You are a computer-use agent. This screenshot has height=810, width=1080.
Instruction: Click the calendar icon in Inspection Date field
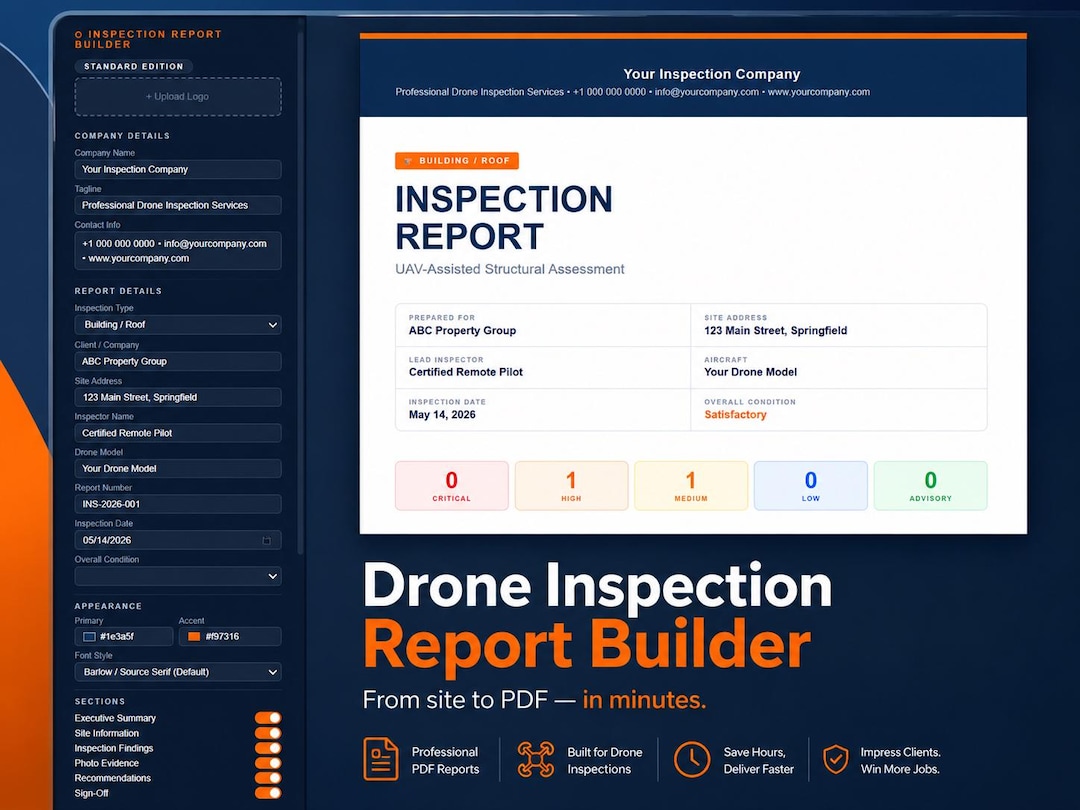(x=267, y=541)
